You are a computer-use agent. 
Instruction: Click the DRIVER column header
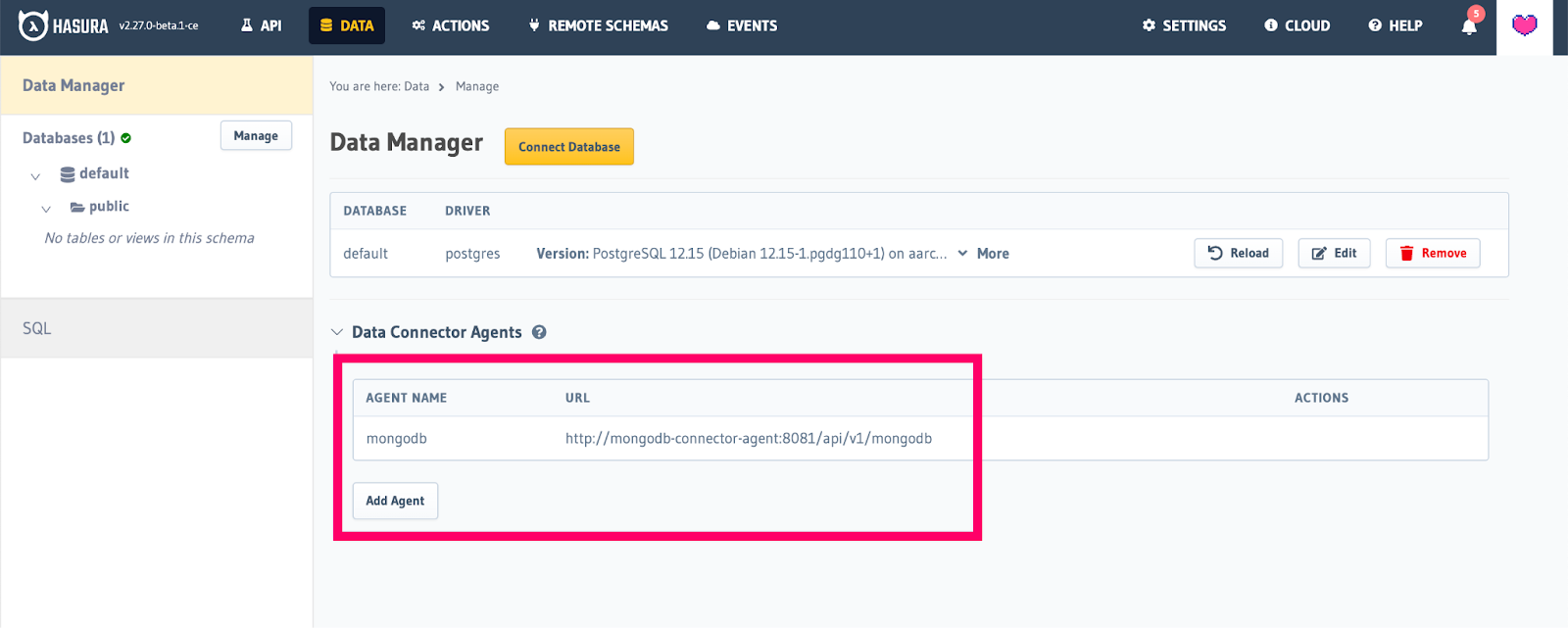coord(467,211)
